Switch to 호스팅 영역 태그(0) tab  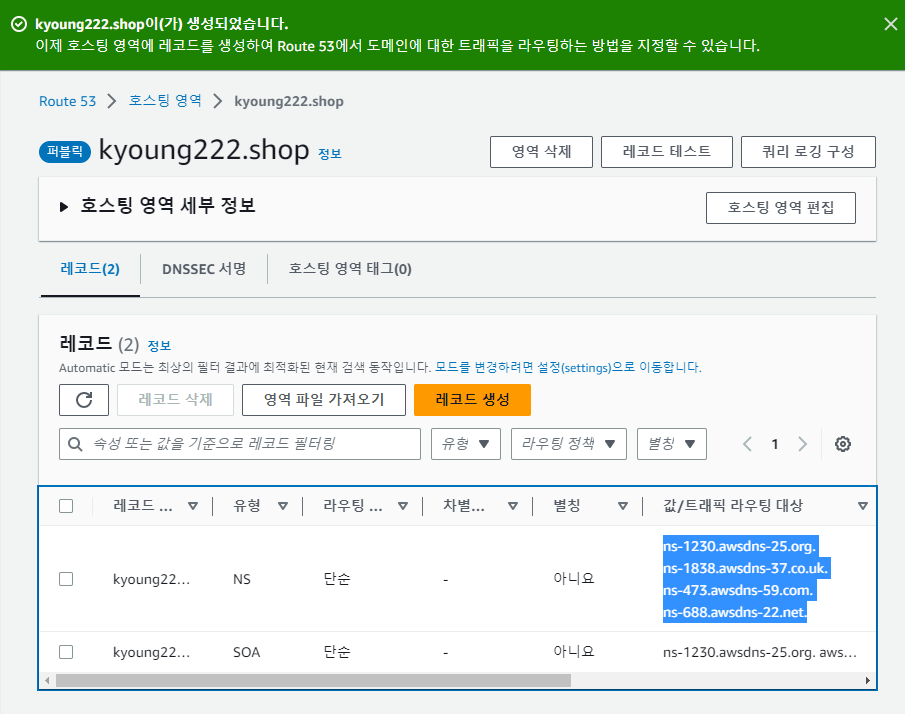coord(350,269)
